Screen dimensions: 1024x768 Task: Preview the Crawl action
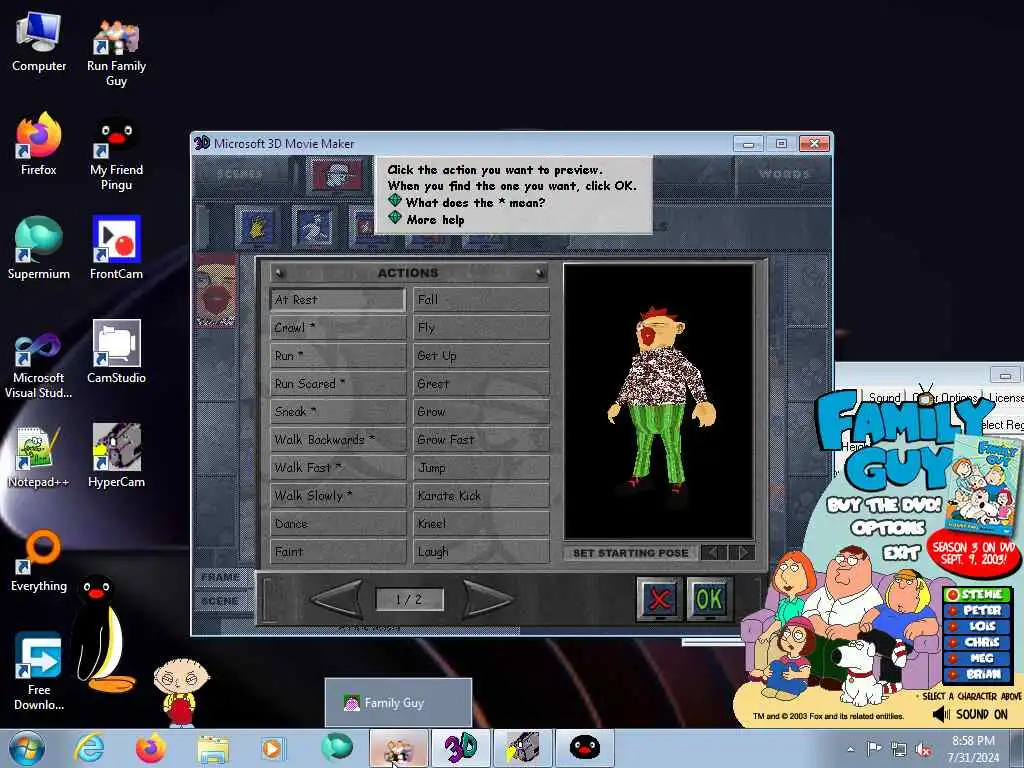coord(338,328)
